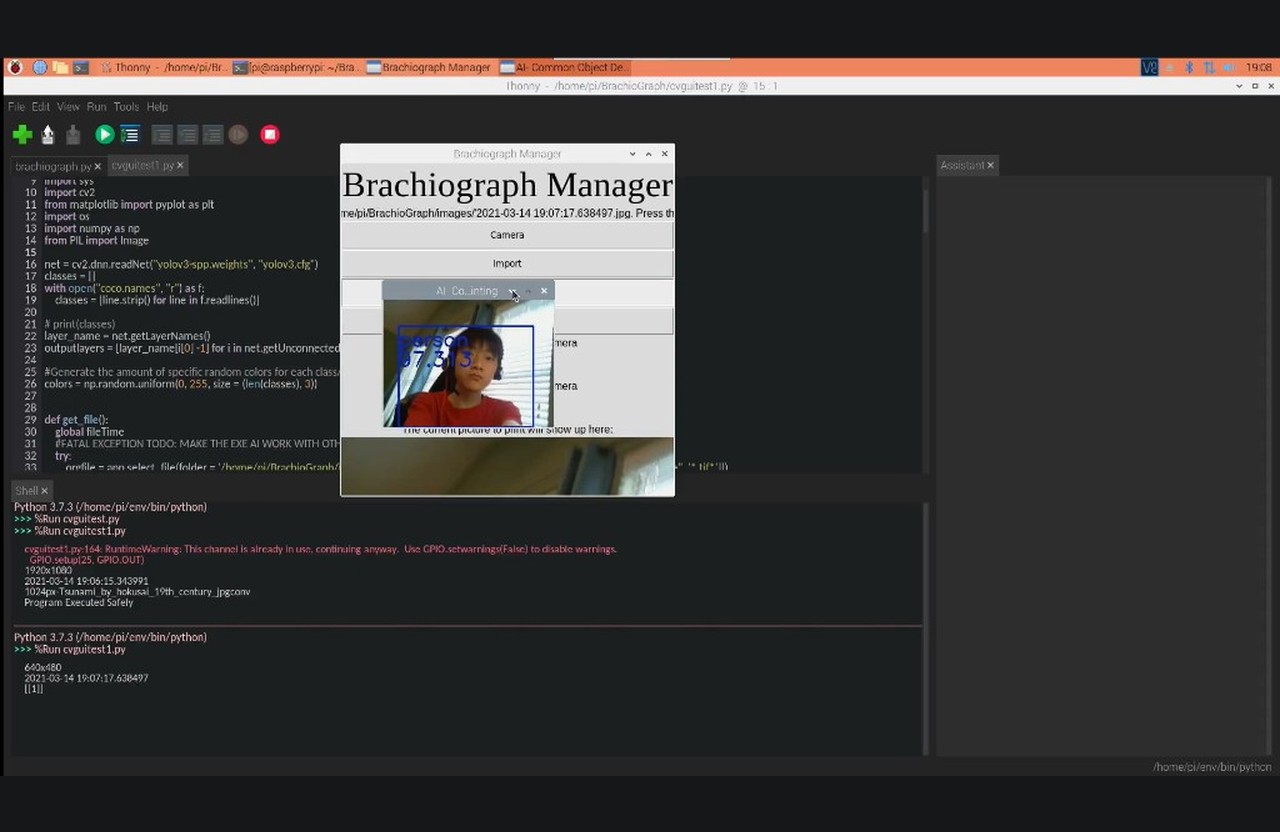Click the /home/pi/env/bin/python status bar entry
The height and width of the screenshot is (832, 1280).
(x=1212, y=767)
